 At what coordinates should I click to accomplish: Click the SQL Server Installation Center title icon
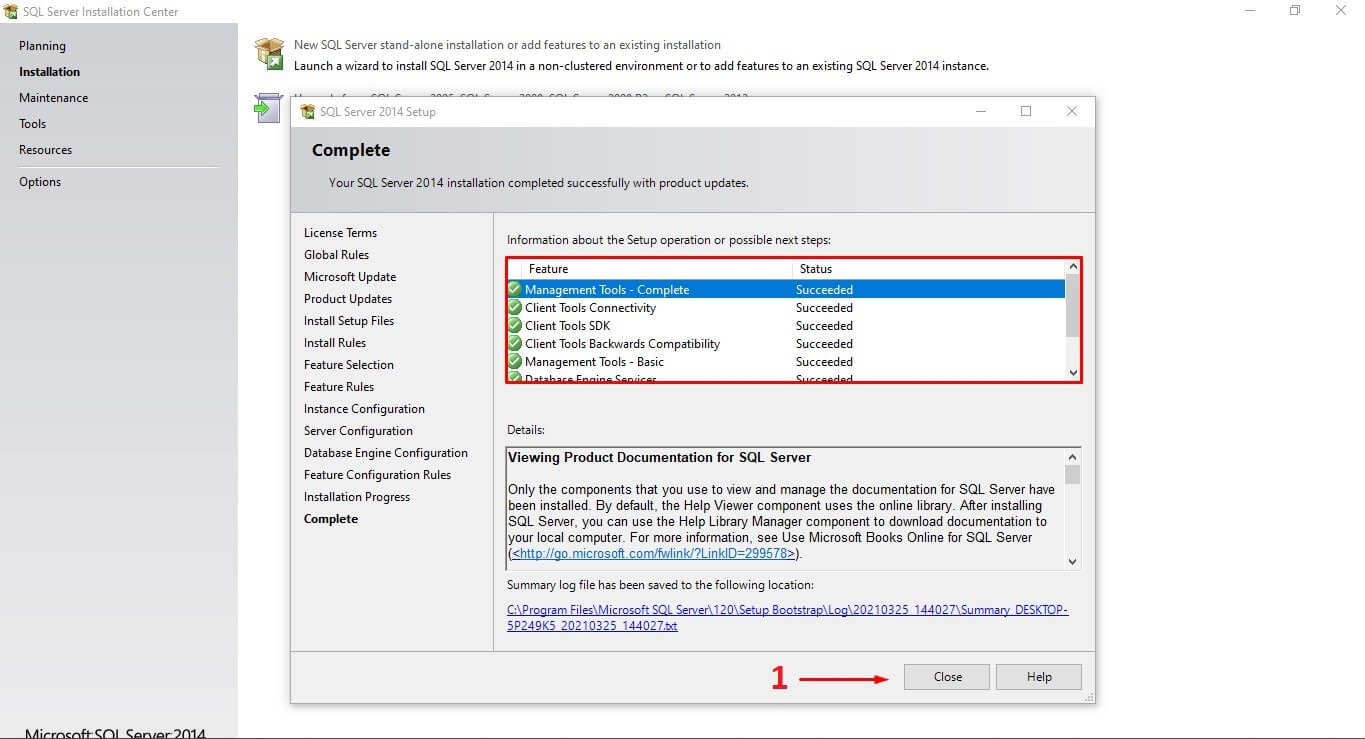11,12
